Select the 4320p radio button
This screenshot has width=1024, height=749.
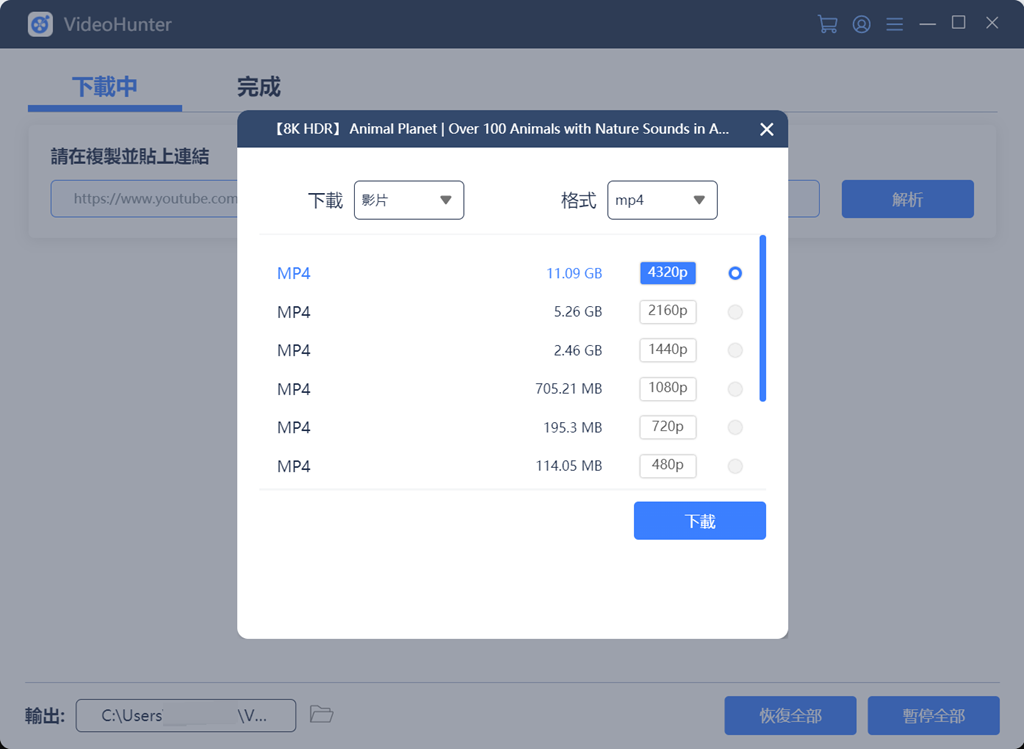[x=735, y=273]
